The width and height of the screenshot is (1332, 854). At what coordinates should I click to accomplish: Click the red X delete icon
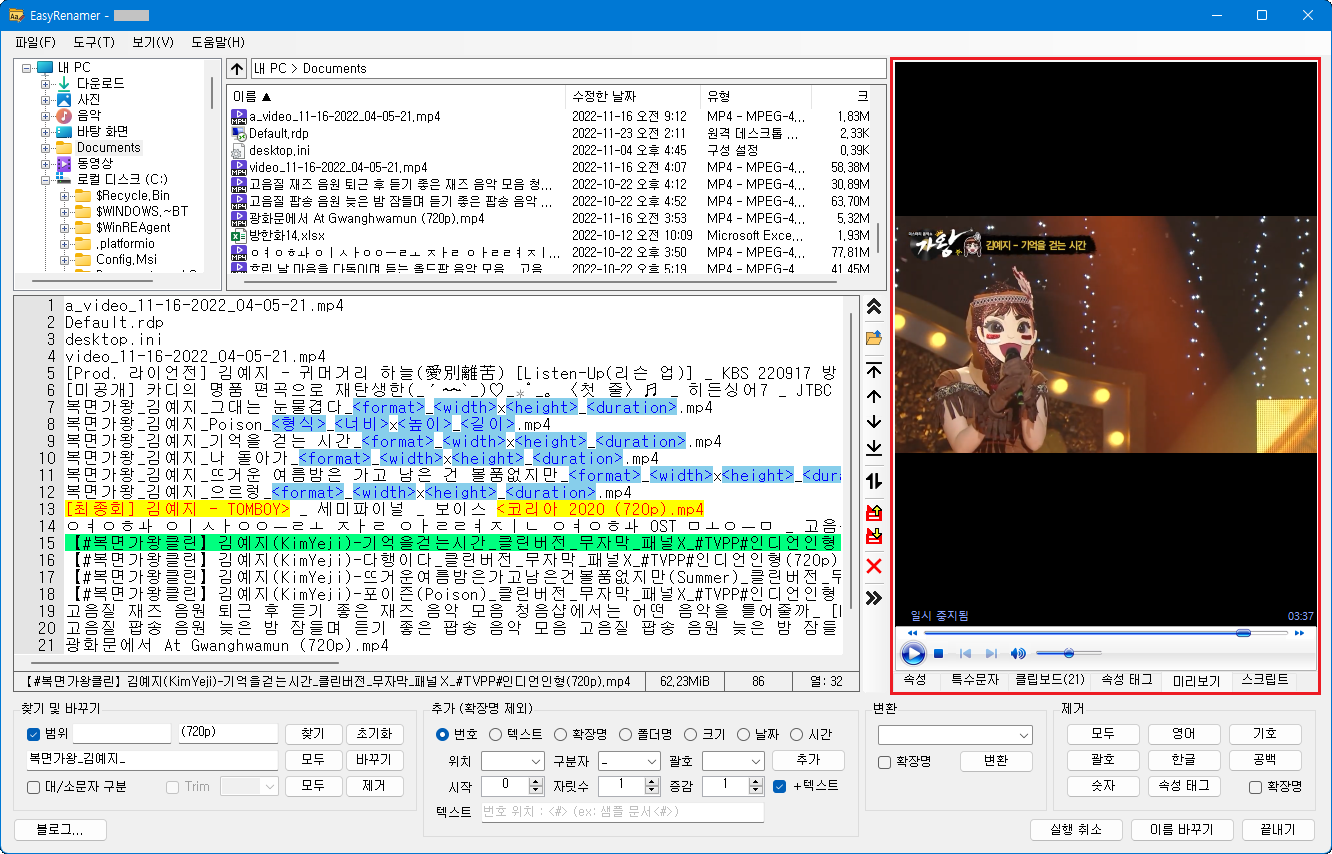[x=873, y=567]
